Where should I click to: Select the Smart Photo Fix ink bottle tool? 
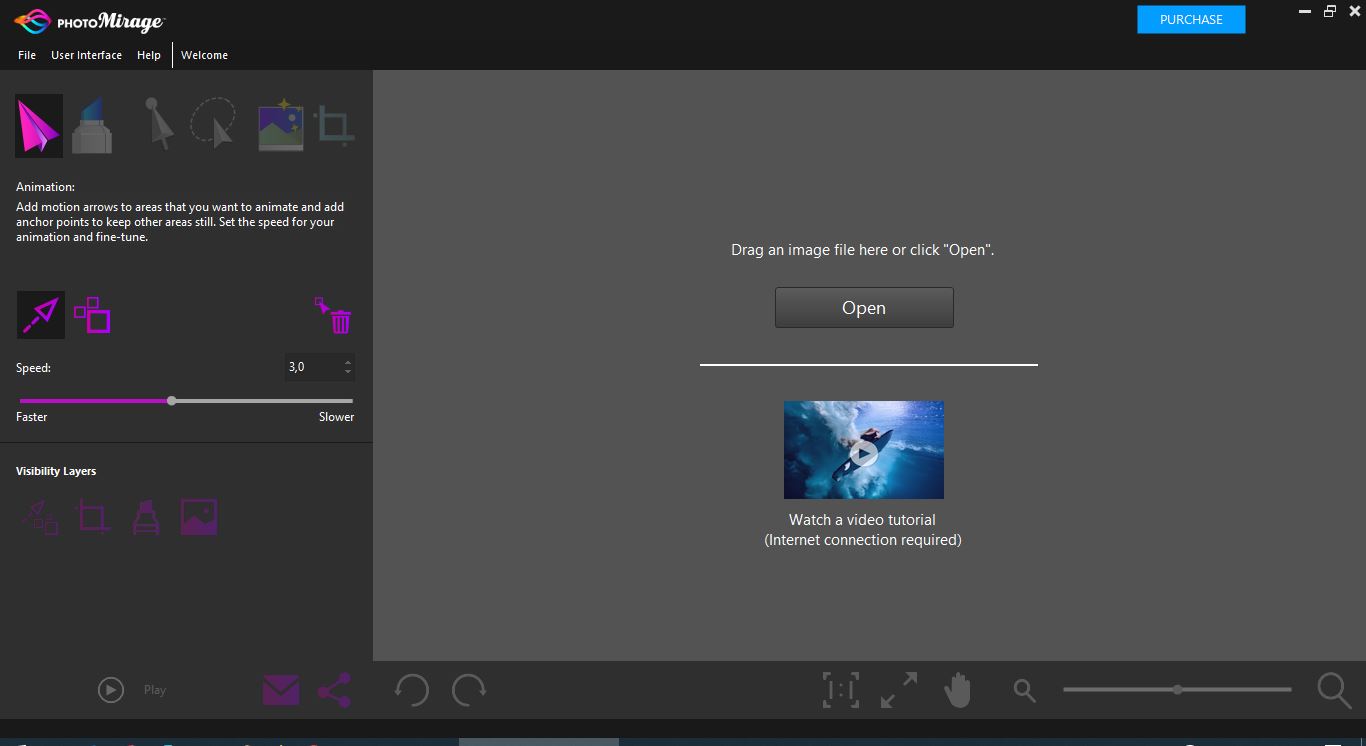(x=92, y=126)
